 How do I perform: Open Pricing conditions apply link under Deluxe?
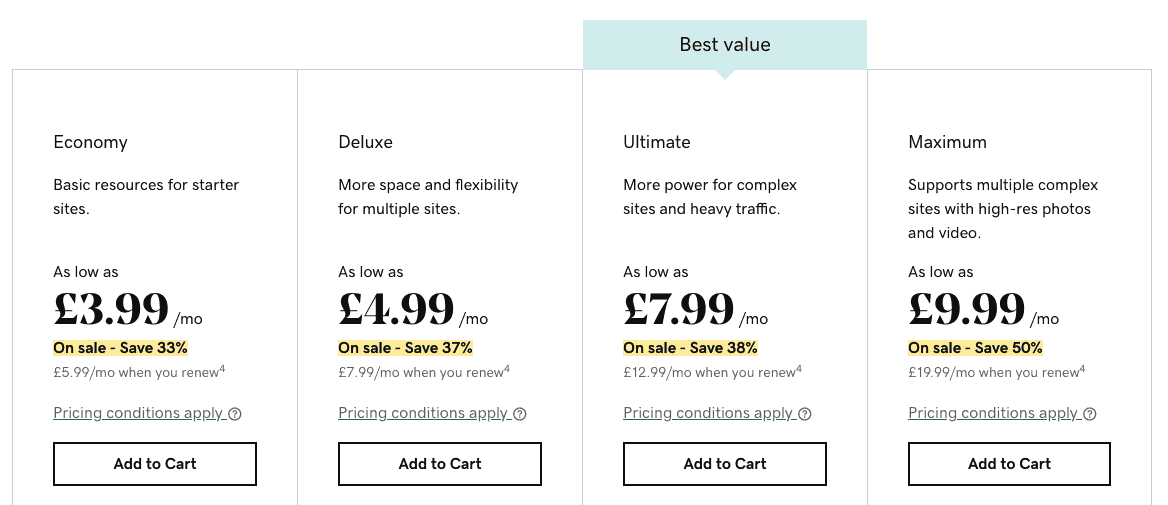[423, 413]
